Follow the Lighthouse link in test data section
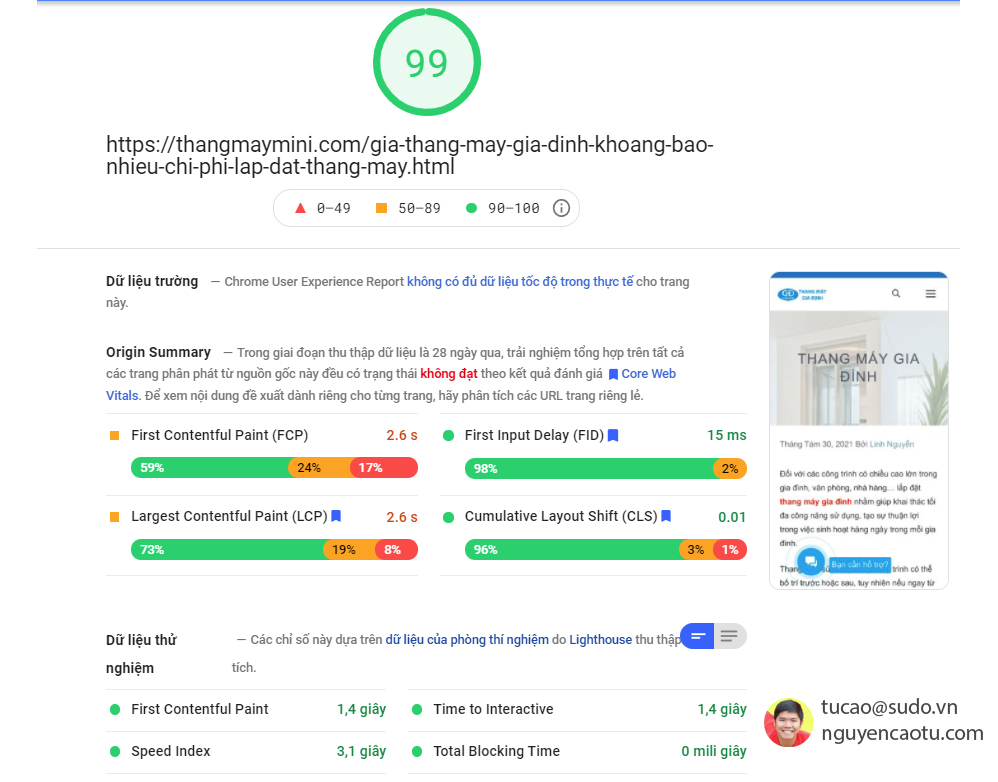 click(x=600, y=639)
